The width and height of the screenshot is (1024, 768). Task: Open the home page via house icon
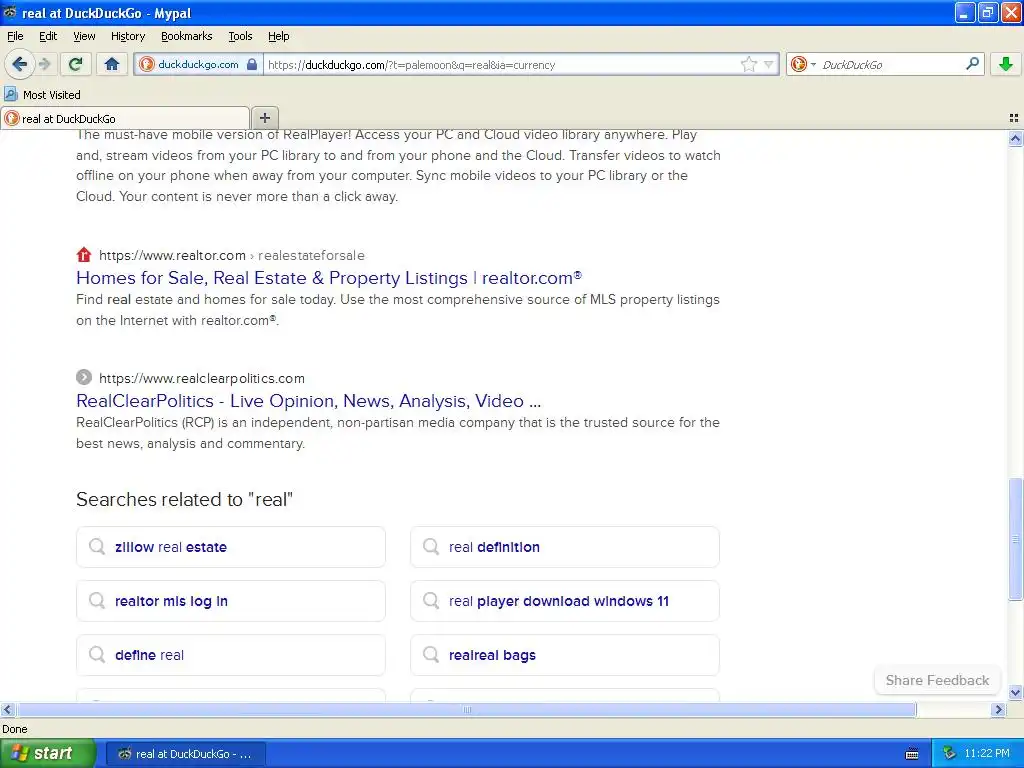tap(112, 64)
